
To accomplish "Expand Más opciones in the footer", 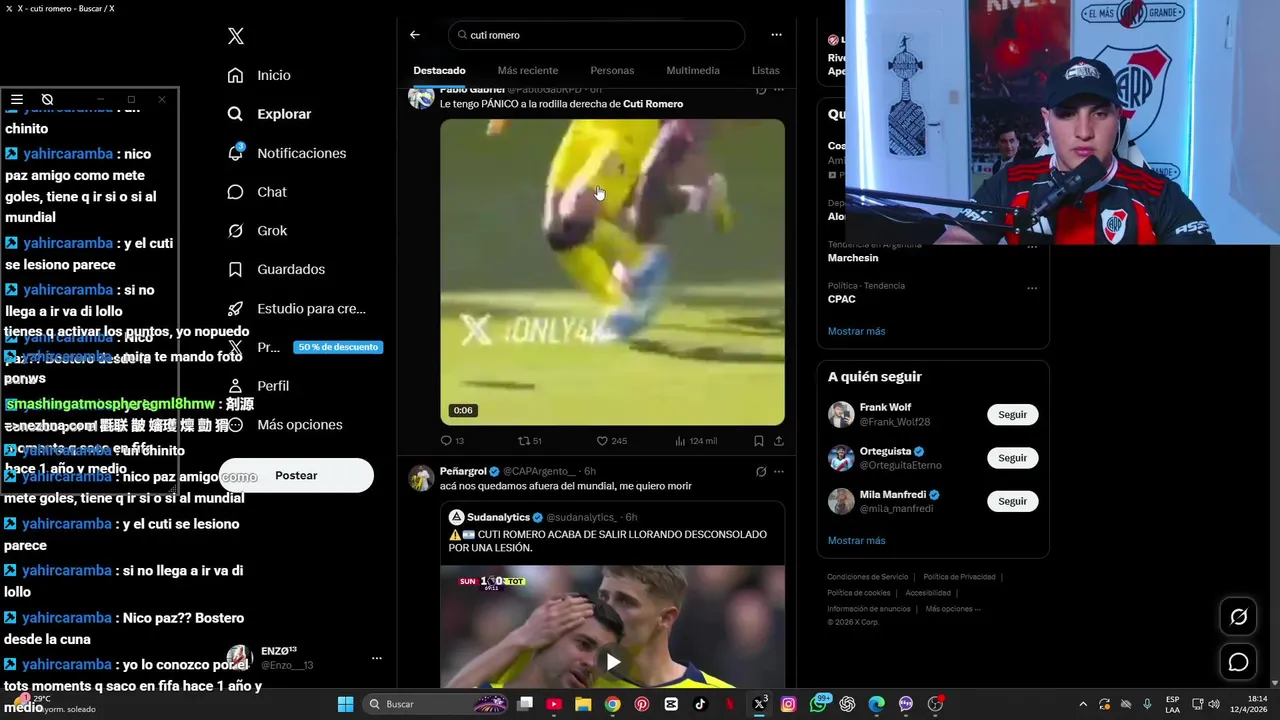I will [x=952, y=609].
